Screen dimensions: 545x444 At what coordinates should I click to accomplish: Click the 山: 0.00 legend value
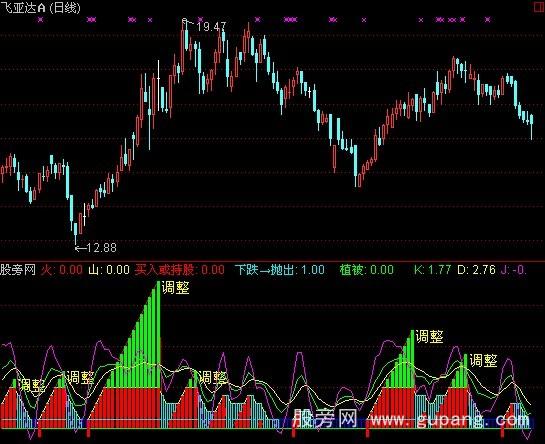pyautogui.click(x=109, y=270)
